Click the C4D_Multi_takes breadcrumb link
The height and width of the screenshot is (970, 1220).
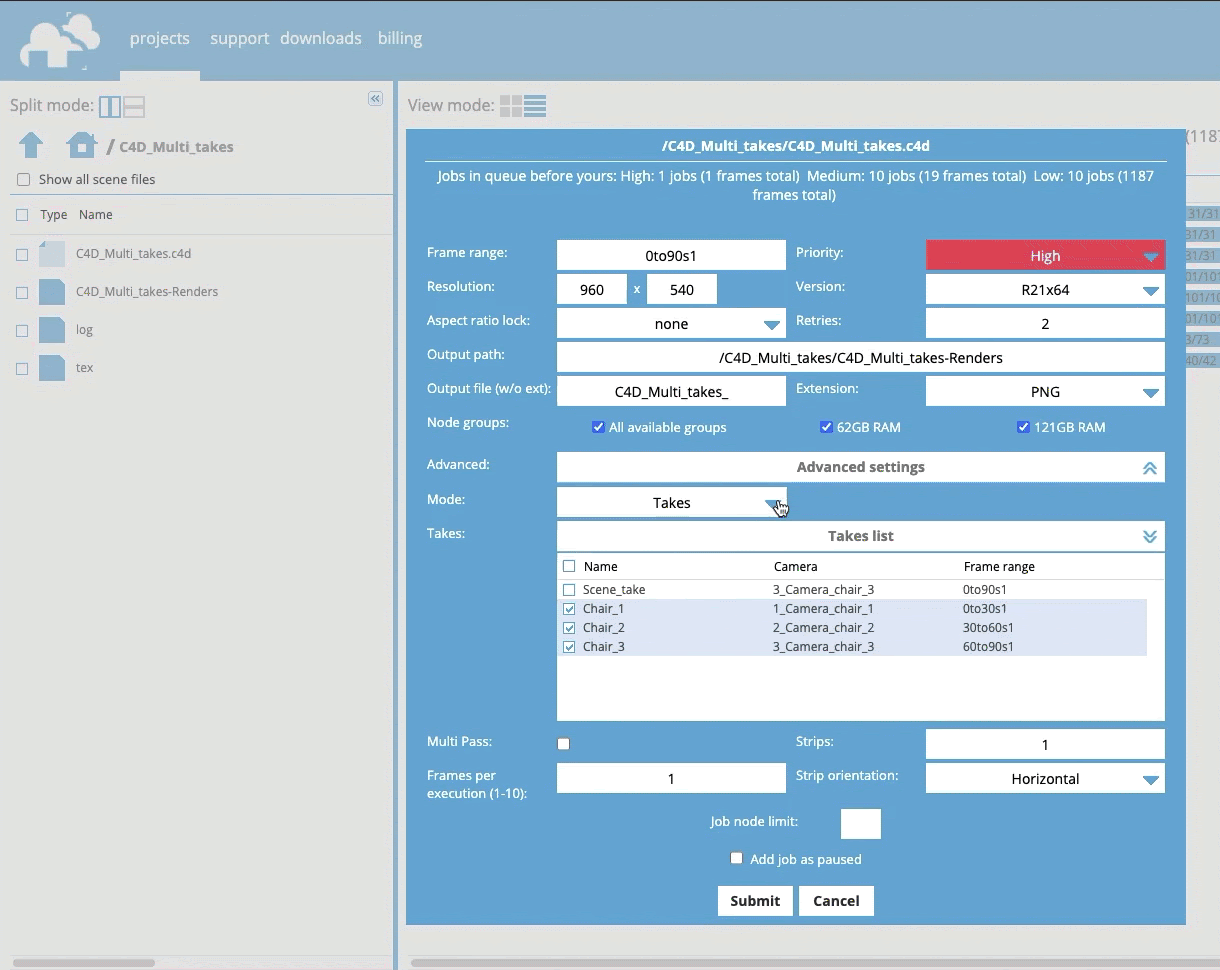[x=176, y=147]
